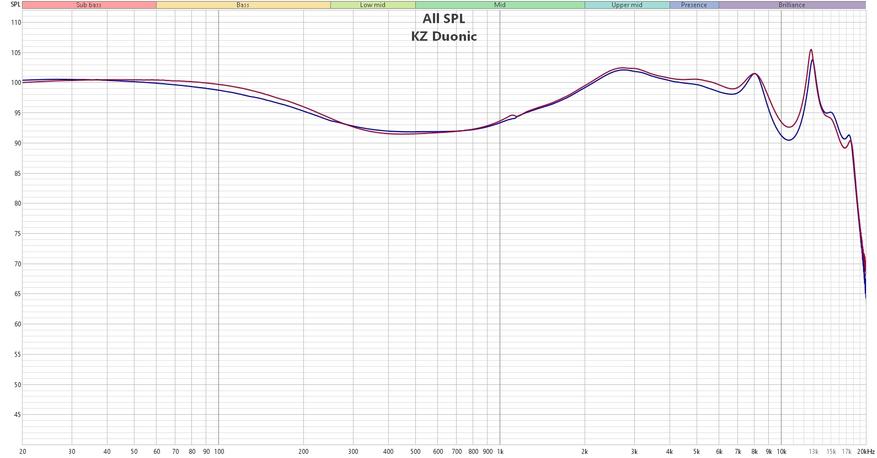Click the 13 kHz treble peak
The image size is (877, 458).
[811, 50]
